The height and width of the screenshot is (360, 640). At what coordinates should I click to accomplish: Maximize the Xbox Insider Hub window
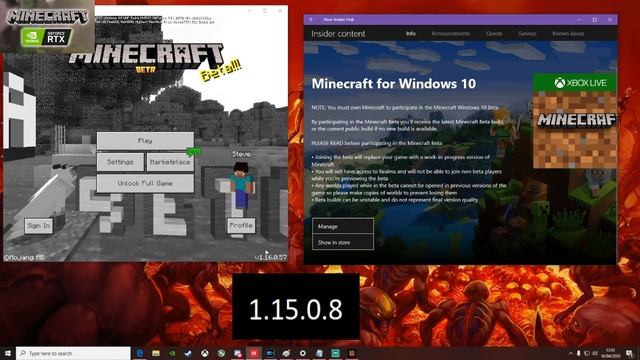(595, 20)
